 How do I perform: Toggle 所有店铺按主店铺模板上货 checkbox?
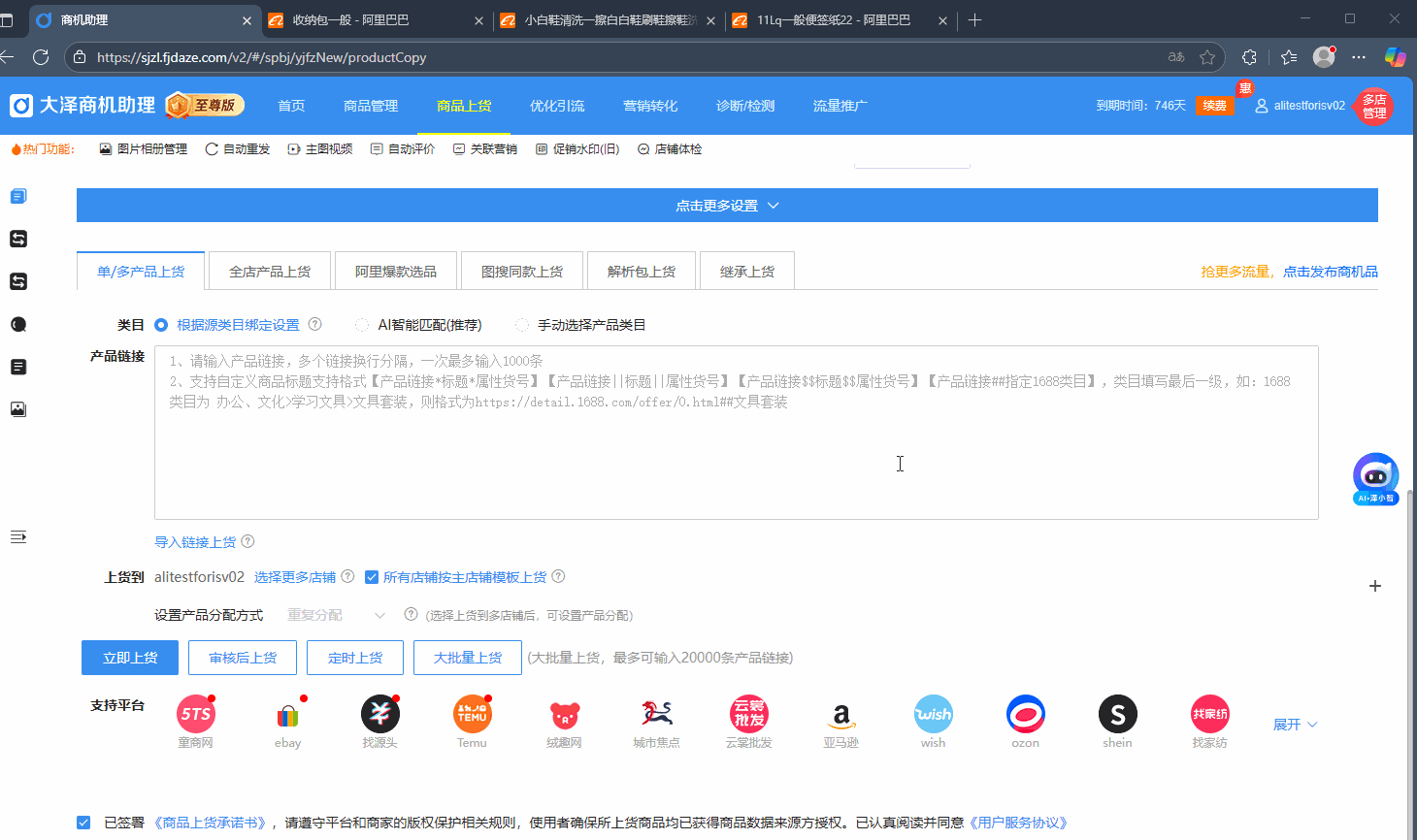pos(371,577)
